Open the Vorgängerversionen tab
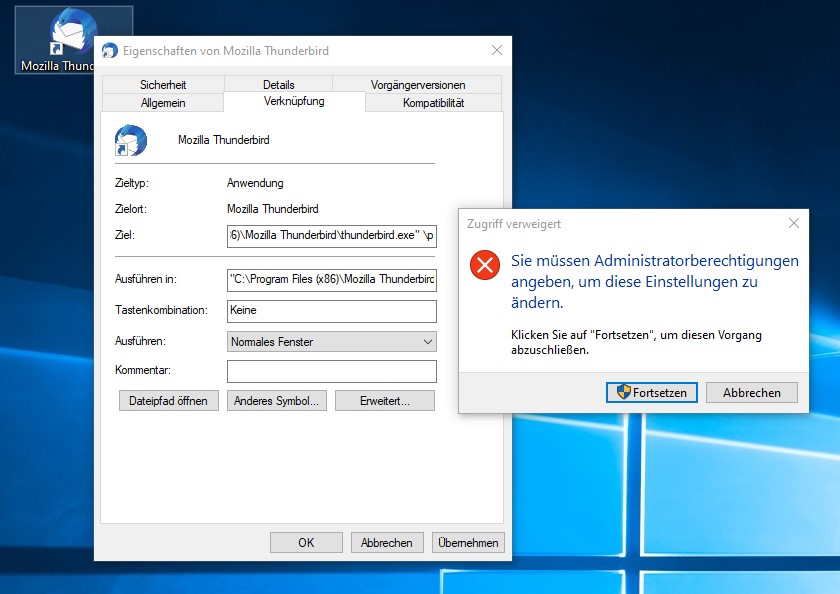Viewport: 840px width, 594px height. 418,85
